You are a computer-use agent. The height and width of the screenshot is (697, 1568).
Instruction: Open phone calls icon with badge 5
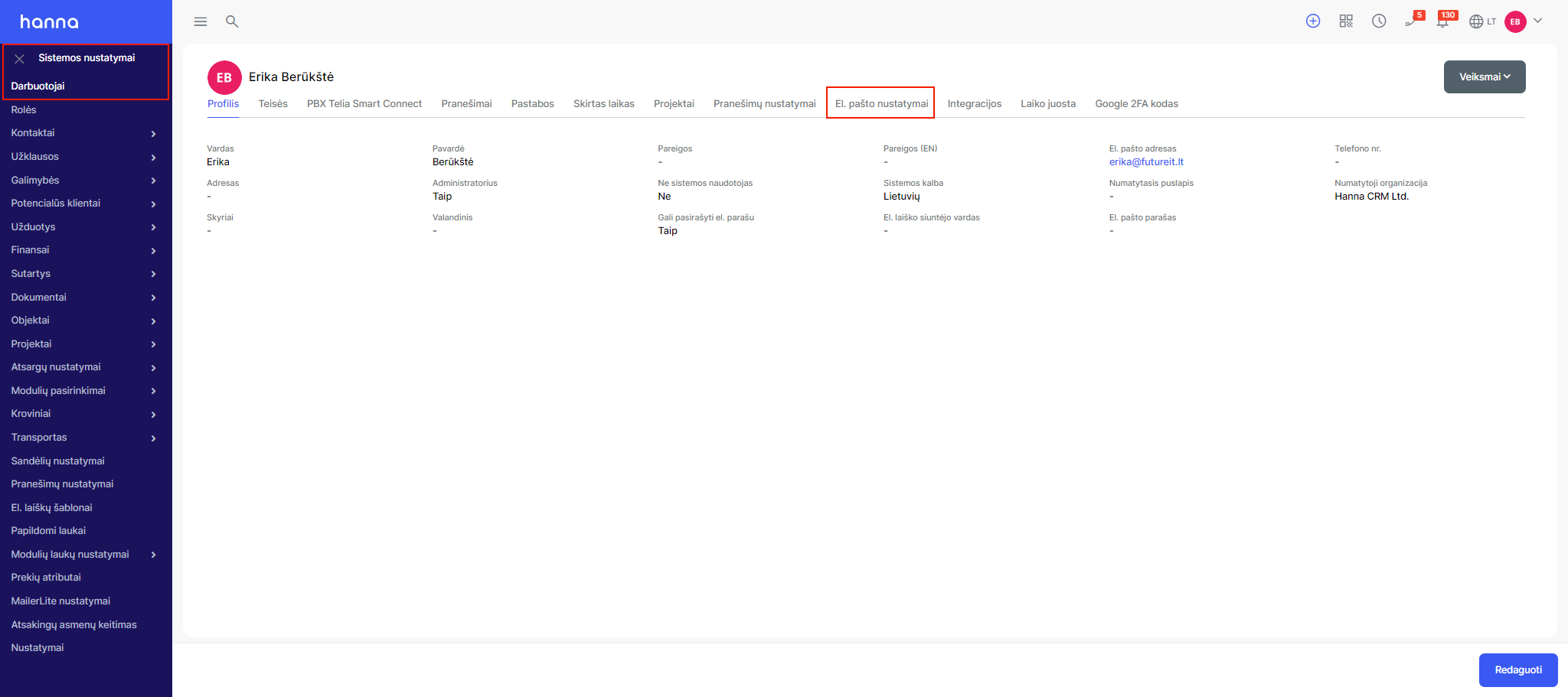click(x=1413, y=20)
